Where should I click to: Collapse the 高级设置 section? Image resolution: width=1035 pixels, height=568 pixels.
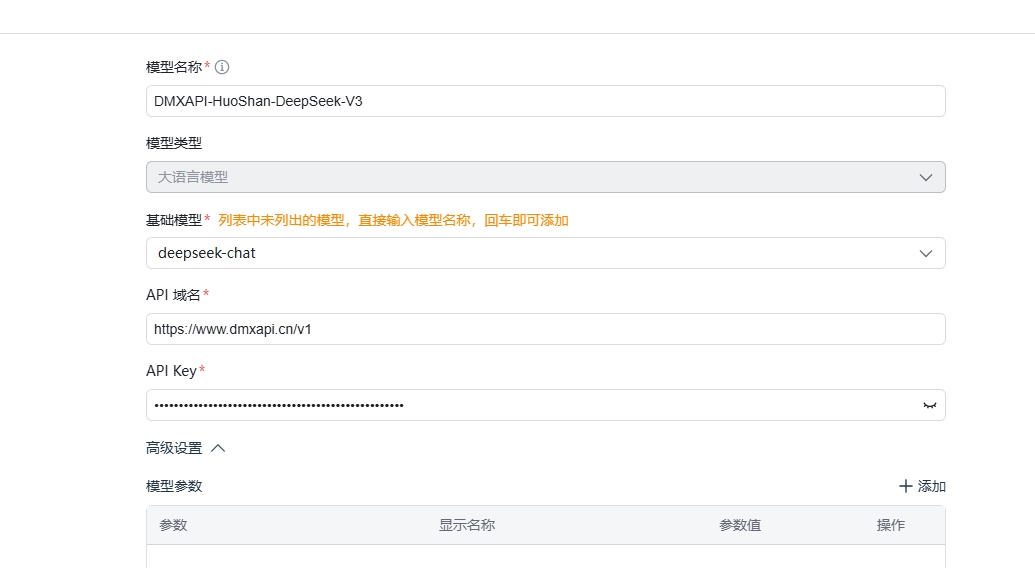185,448
